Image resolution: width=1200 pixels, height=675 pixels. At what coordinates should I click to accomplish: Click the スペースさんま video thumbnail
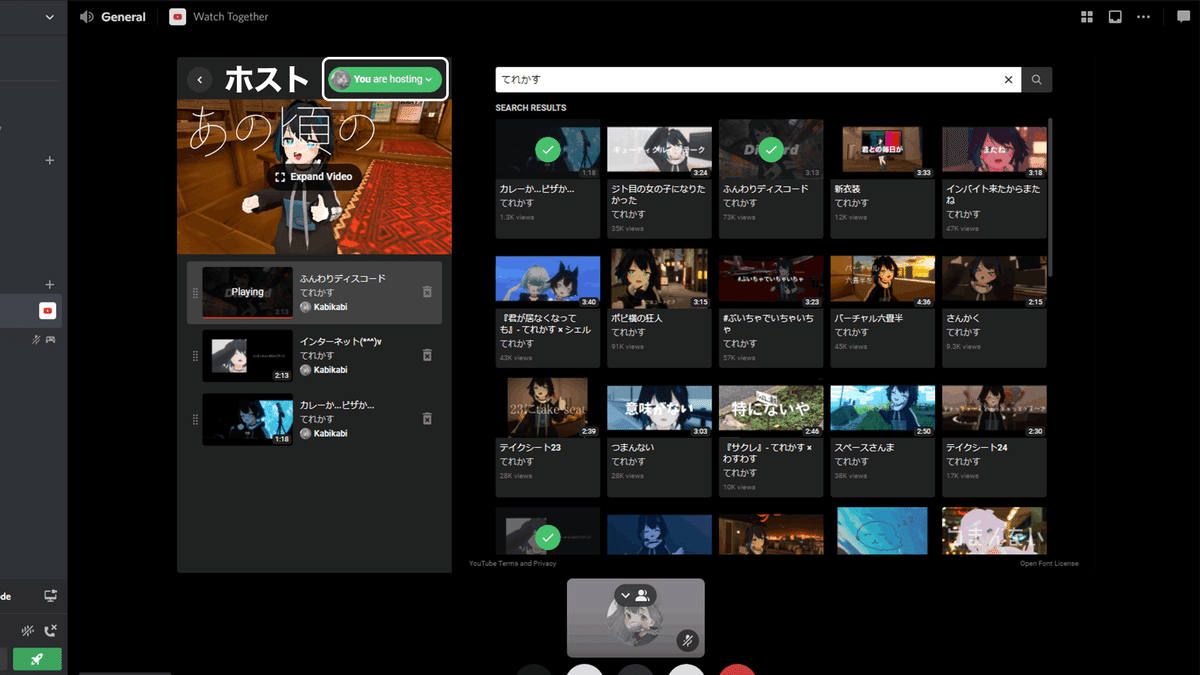tap(882, 408)
